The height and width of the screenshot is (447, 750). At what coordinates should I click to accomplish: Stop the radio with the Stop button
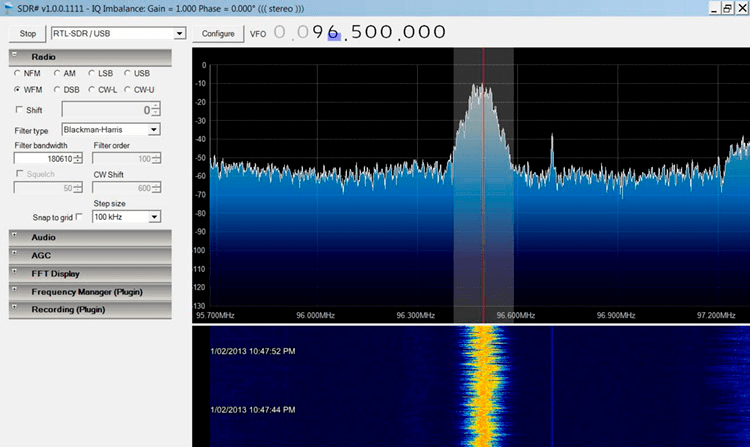point(27,33)
